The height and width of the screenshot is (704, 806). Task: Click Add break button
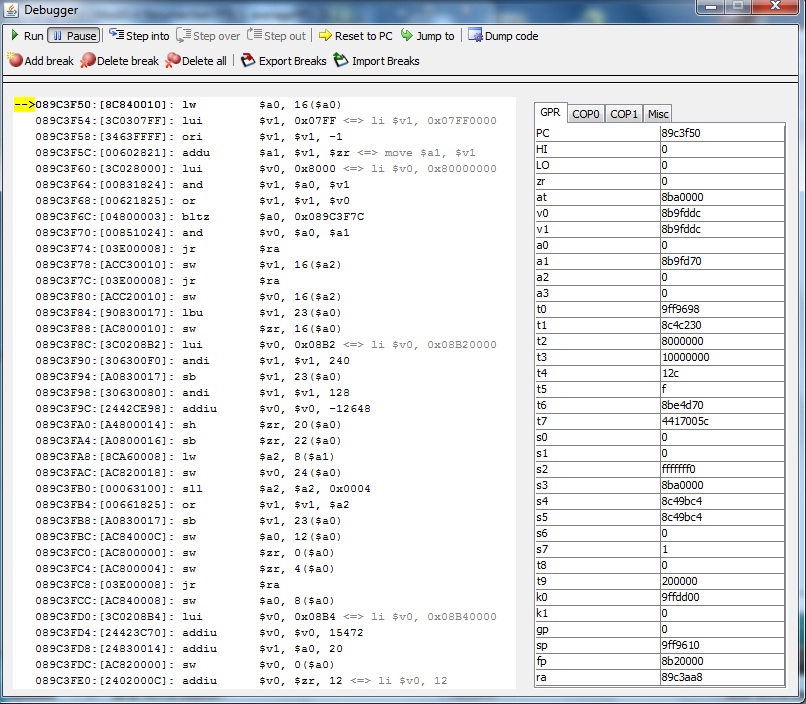(40, 61)
